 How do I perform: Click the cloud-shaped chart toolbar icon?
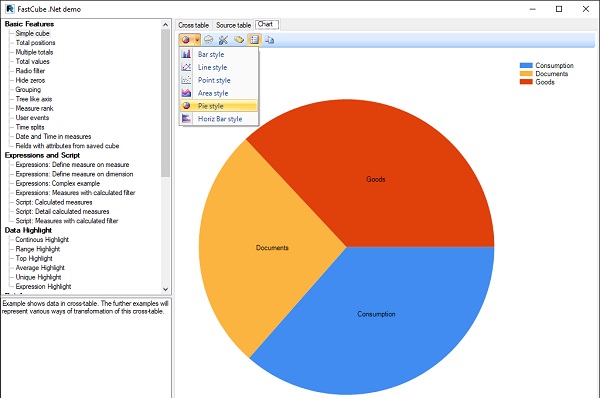(x=209, y=40)
